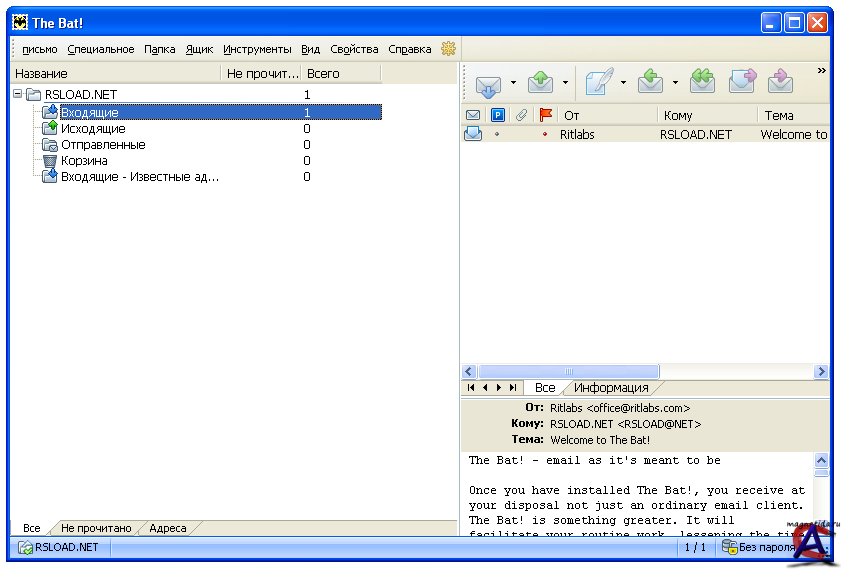Click the parked 'P' column header
The image size is (841, 571).
pyautogui.click(x=498, y=115)
